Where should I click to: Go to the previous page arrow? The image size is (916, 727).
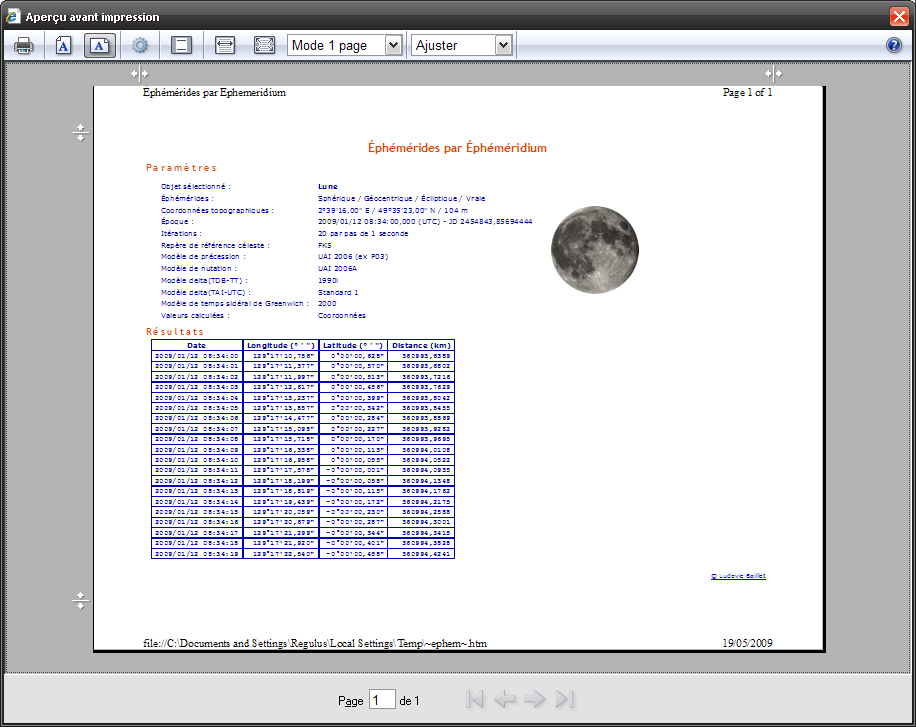click(505, 699)
